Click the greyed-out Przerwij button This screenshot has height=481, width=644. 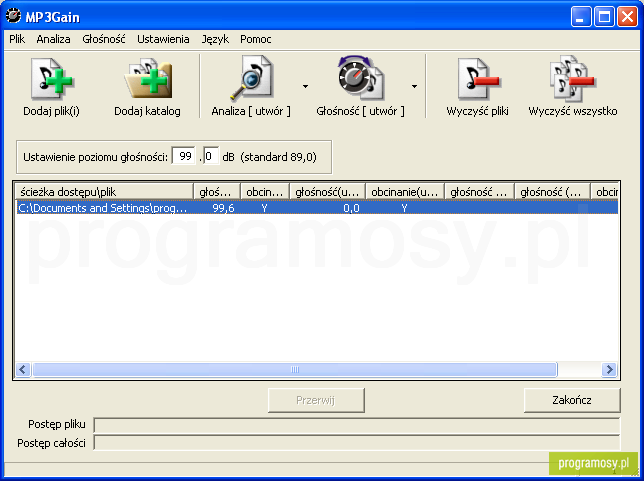click(x=316, y=400)
